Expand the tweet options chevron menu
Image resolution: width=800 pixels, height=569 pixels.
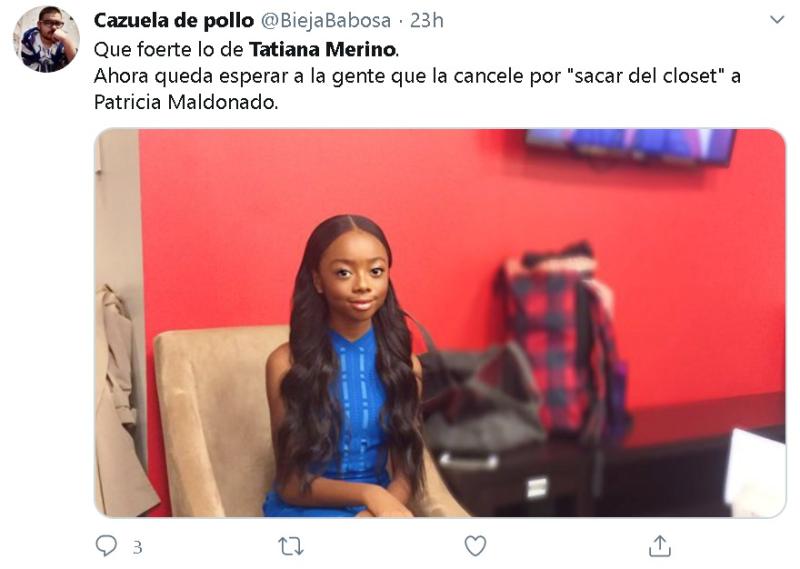(x=777, y=20)
